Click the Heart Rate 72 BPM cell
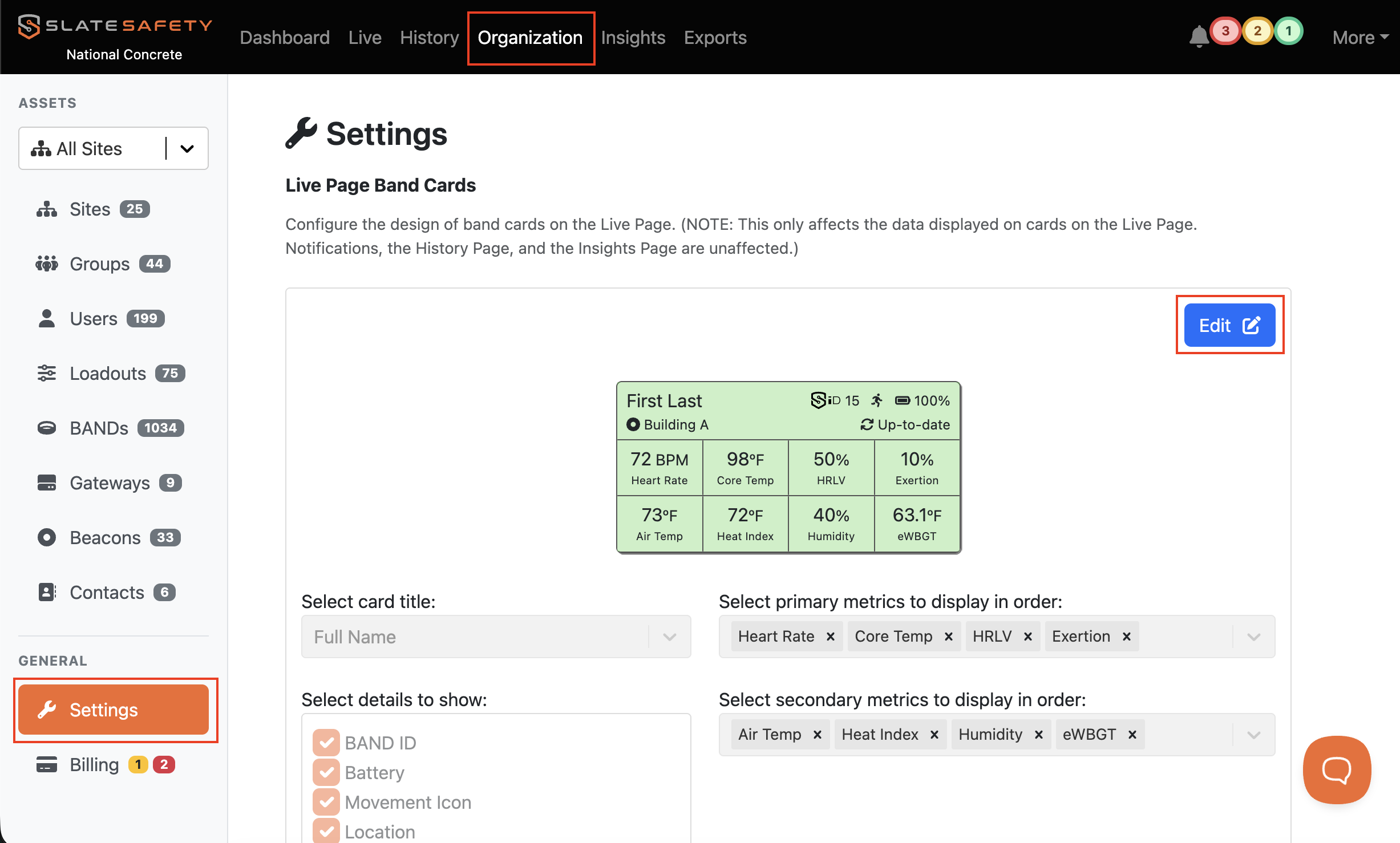This screenshot has height=843, width=1400. coord(660,468)
